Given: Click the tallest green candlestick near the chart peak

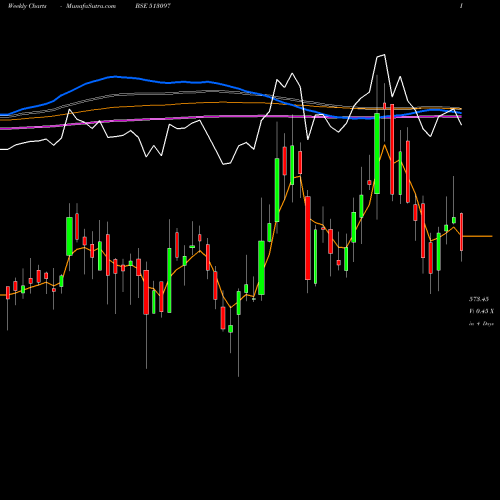Looking at the screenshot, I should [377, 153].
